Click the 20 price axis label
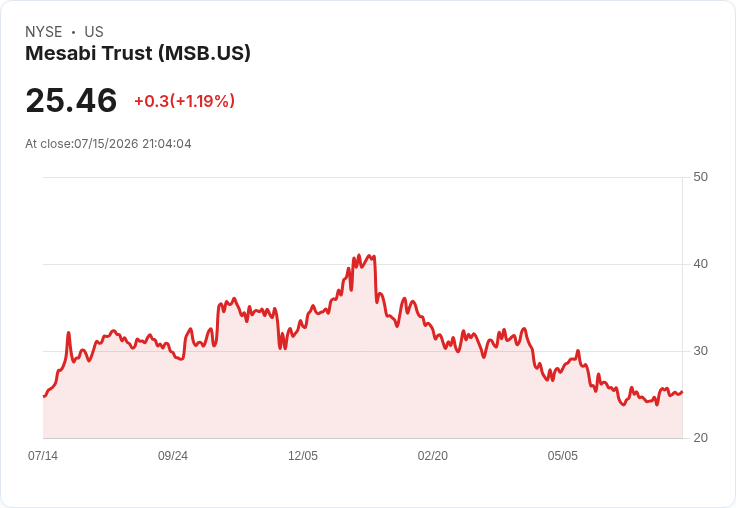The height and width of the screenshot is (508, 736). 700,438
